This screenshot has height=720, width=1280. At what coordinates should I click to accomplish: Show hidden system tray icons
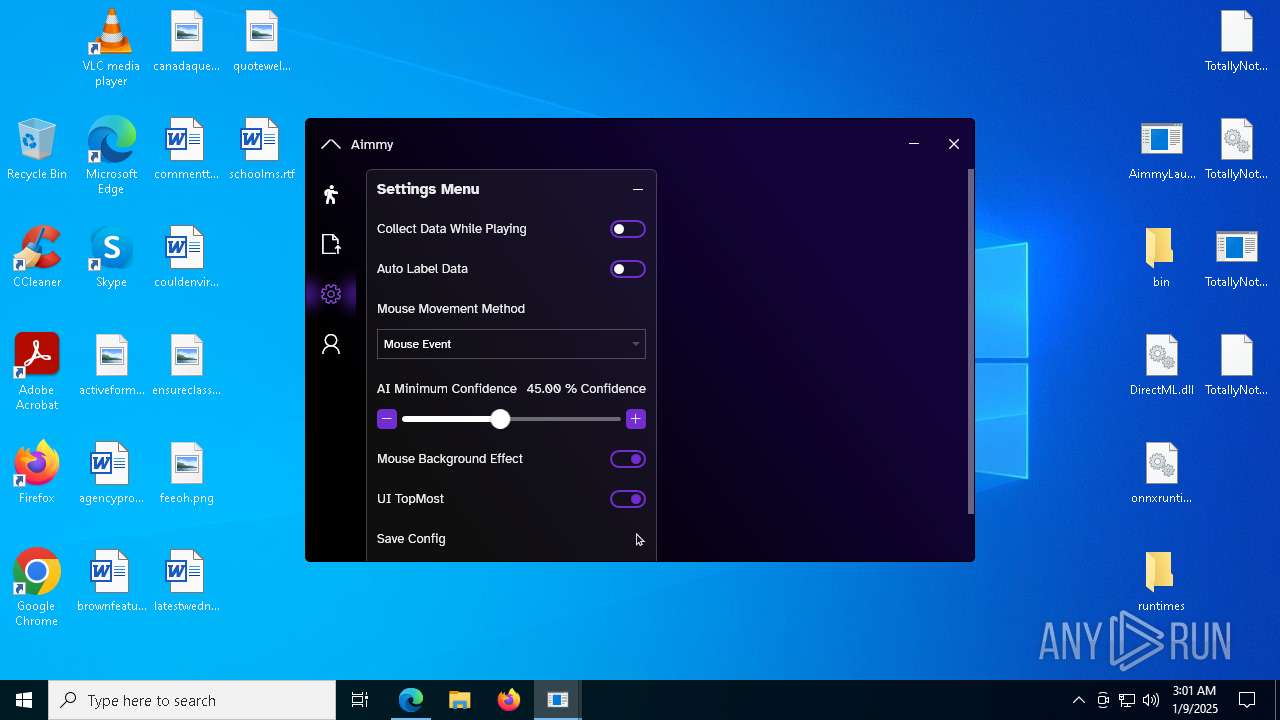tap(1078, 700)
